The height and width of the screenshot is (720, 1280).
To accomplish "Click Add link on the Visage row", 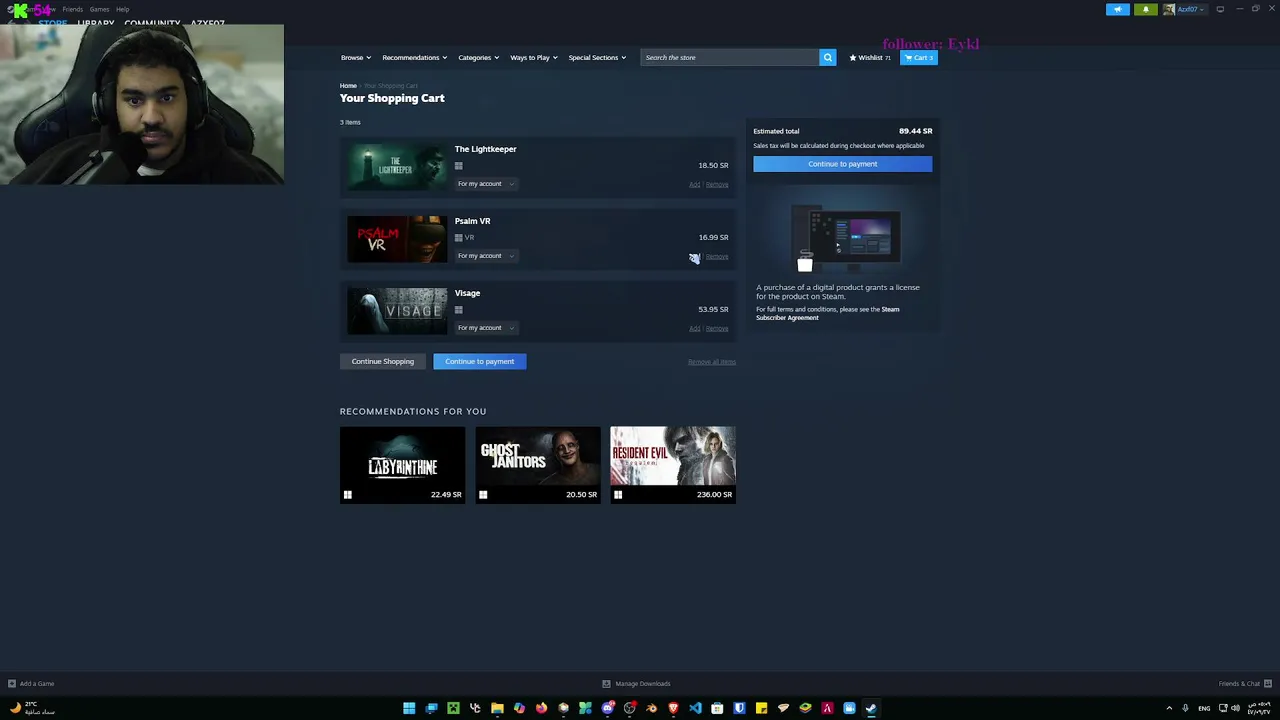I will point(694,329).
